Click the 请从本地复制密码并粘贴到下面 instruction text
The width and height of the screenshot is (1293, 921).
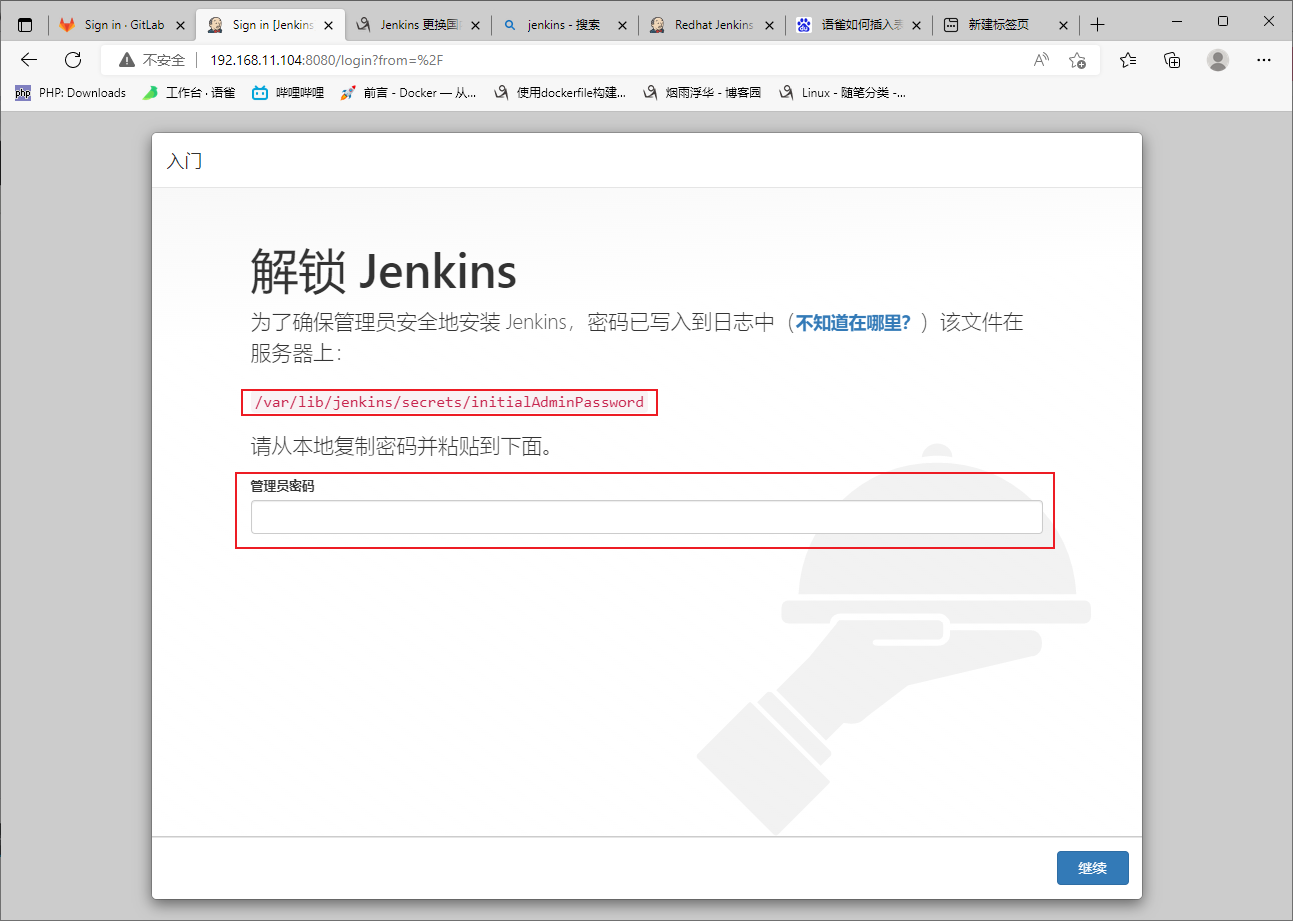tap(402, 446)
